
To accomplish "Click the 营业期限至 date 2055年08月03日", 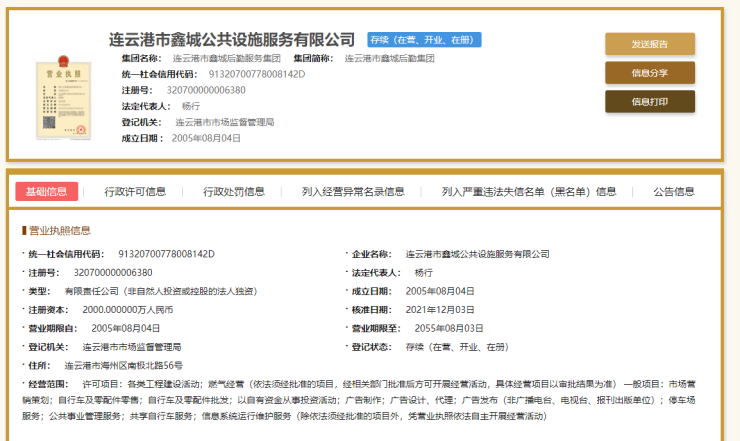I will 449,328.
